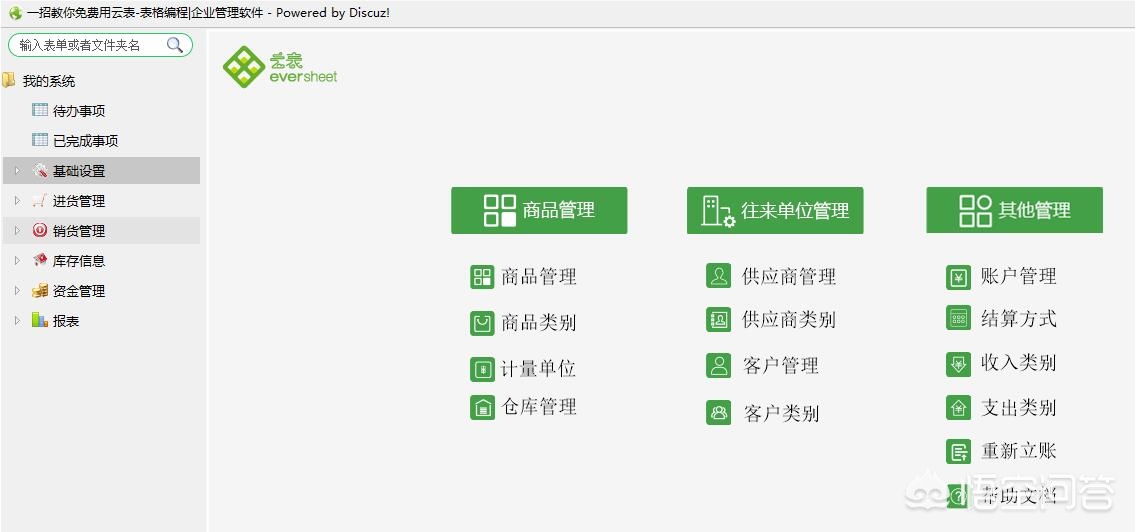Click the 计量单位 green icon
The width and height of the screenshot is (1135, 532).
click(x=482, y=369)
